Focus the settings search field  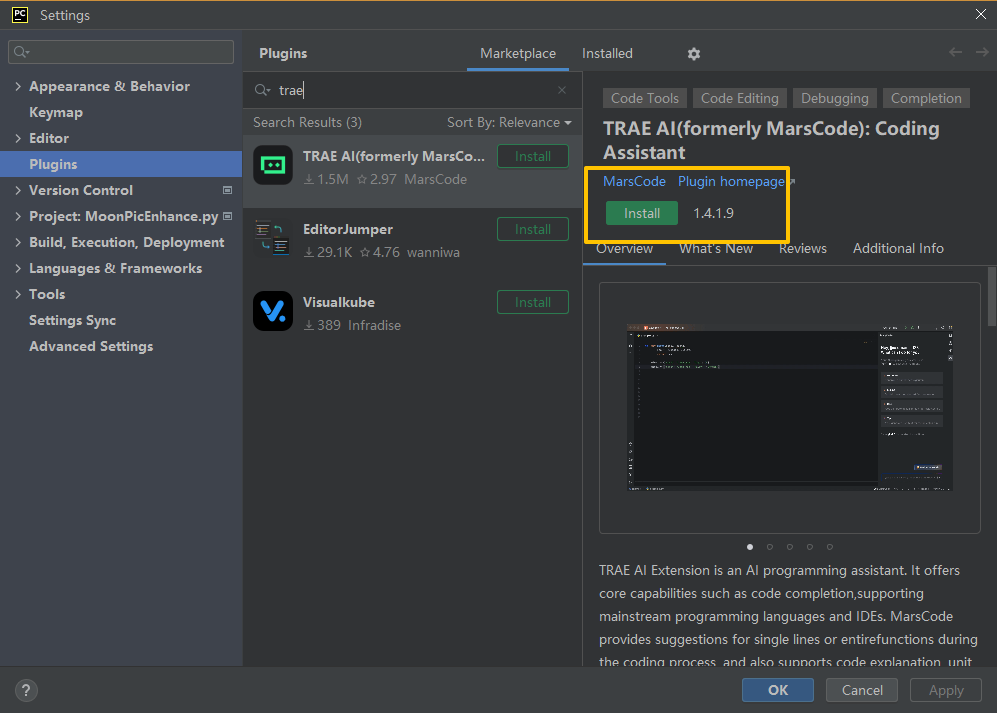pyautogui.click(x=121, y=52)
